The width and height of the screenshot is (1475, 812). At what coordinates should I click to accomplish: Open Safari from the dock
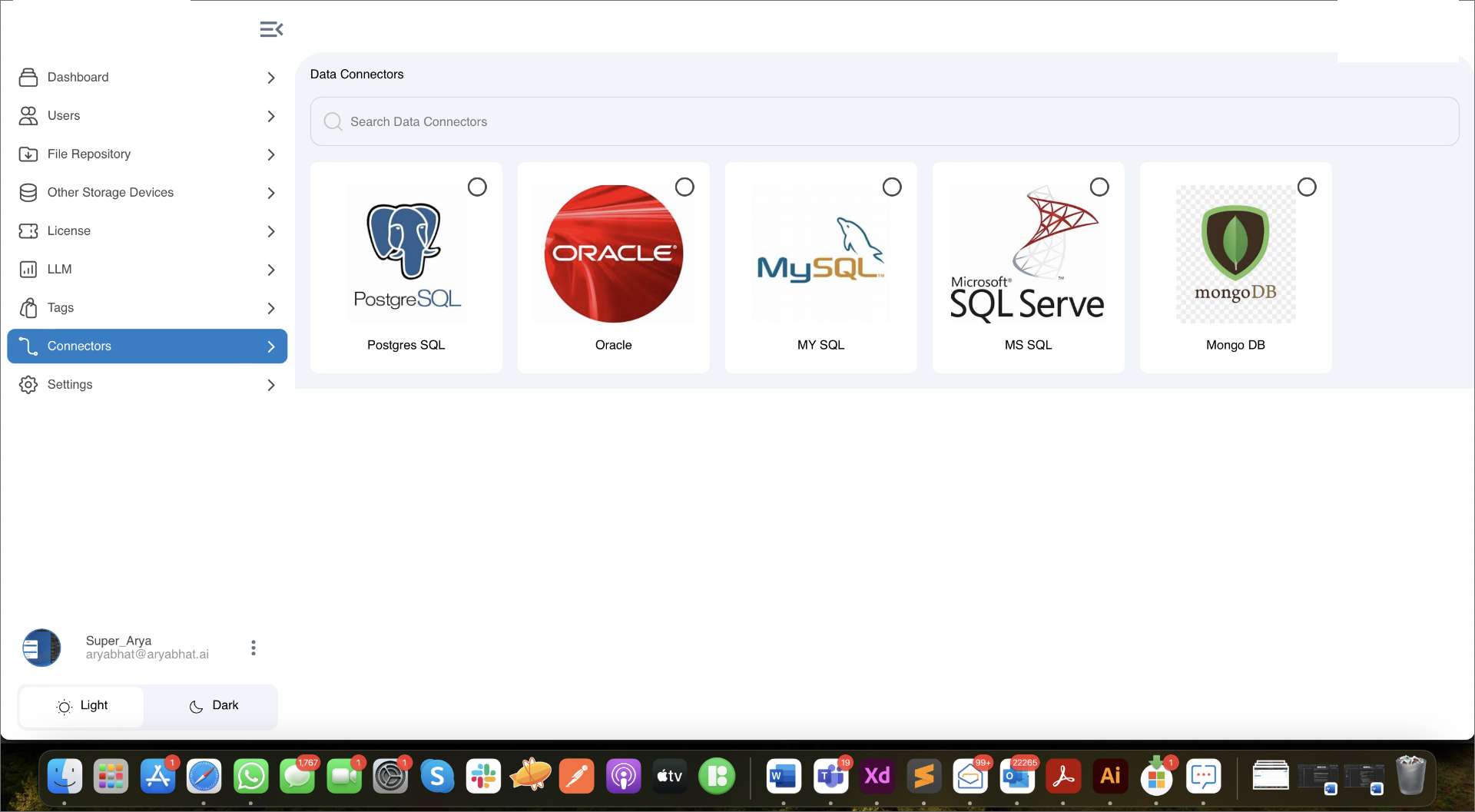point(204,777)
